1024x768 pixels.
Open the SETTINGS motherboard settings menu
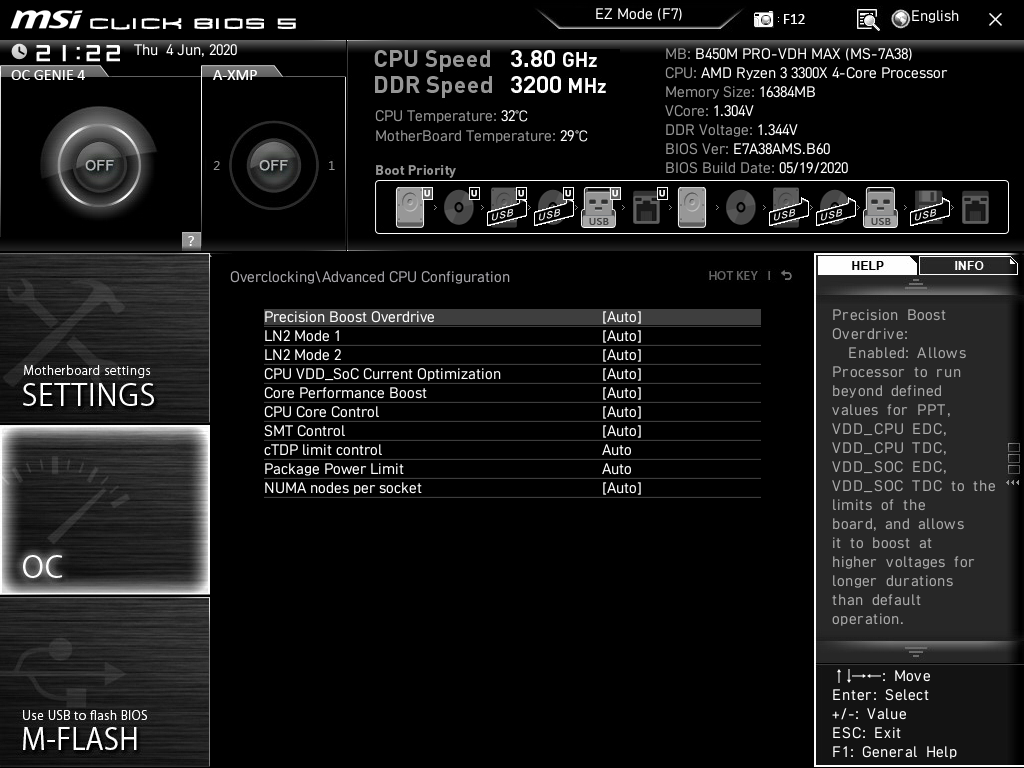point(104,338)
